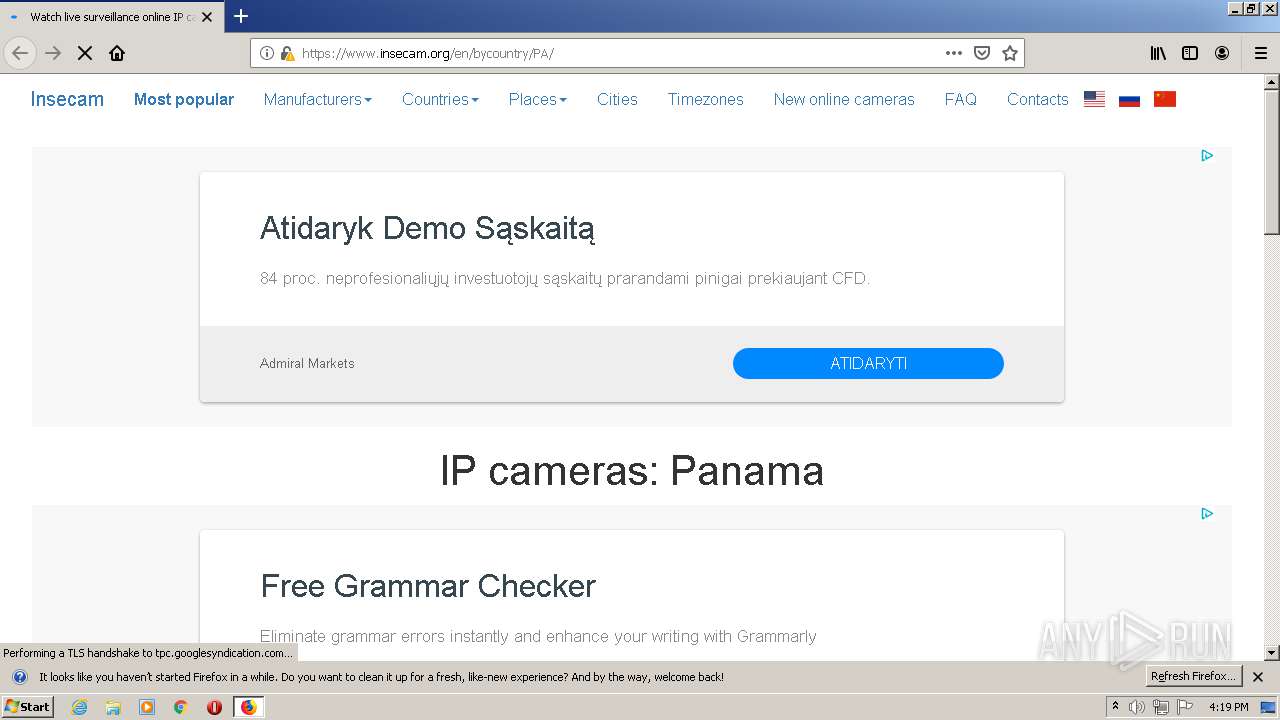Click the 'IP cameras: Panama' heading

coord(632,470)
